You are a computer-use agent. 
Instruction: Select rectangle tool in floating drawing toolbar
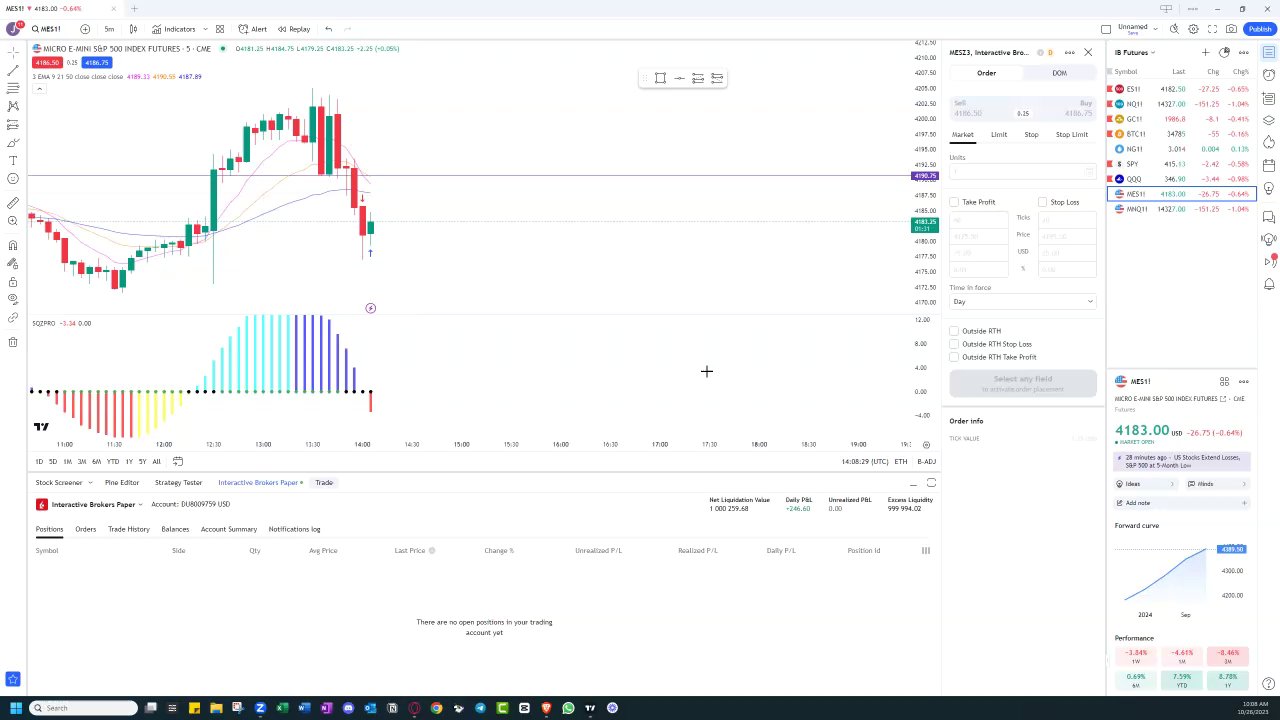[x=660, y=78]
